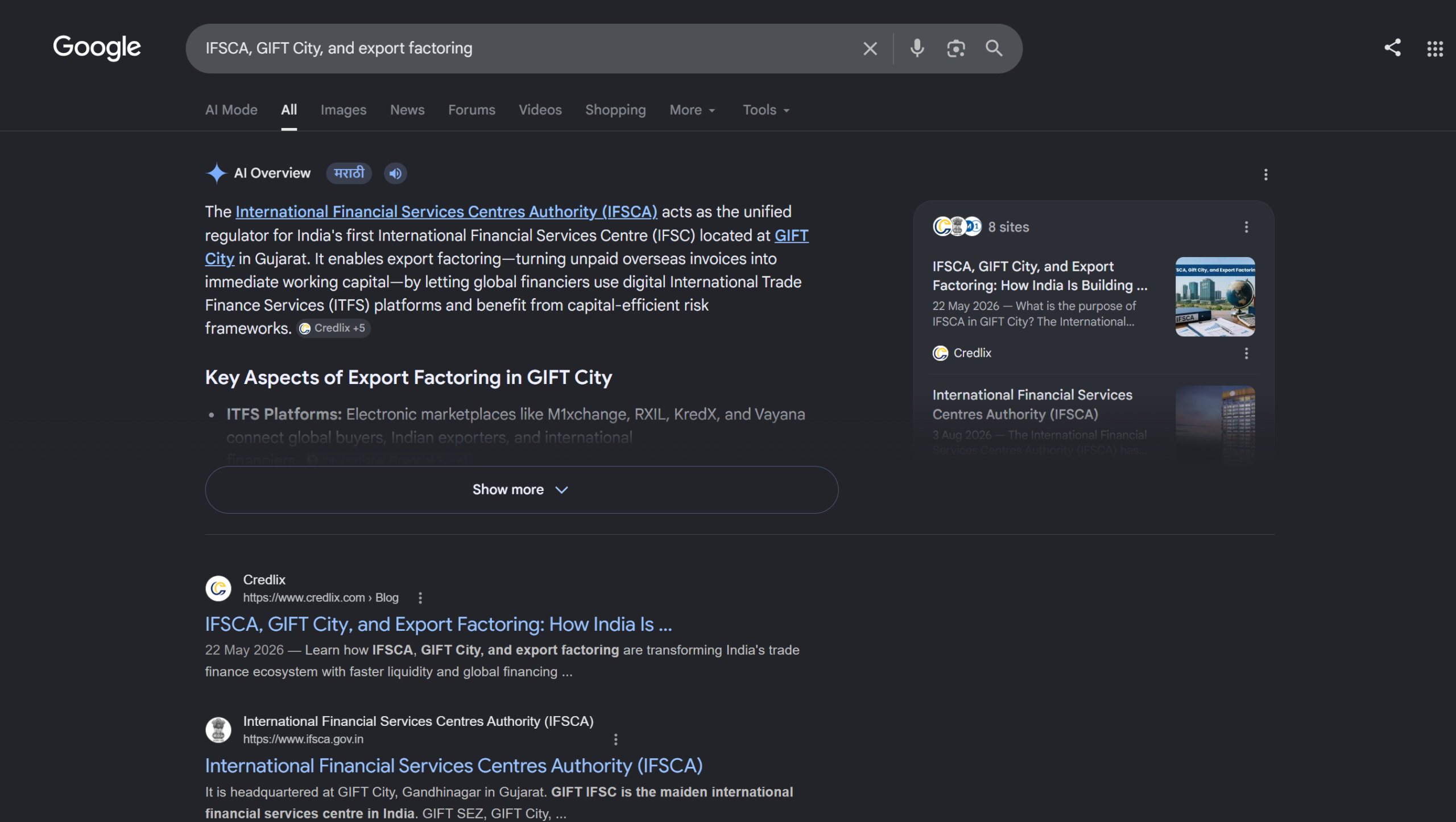
Task: Open the AI Overview three-dot options menu
Action: (x=1265, y=175)
